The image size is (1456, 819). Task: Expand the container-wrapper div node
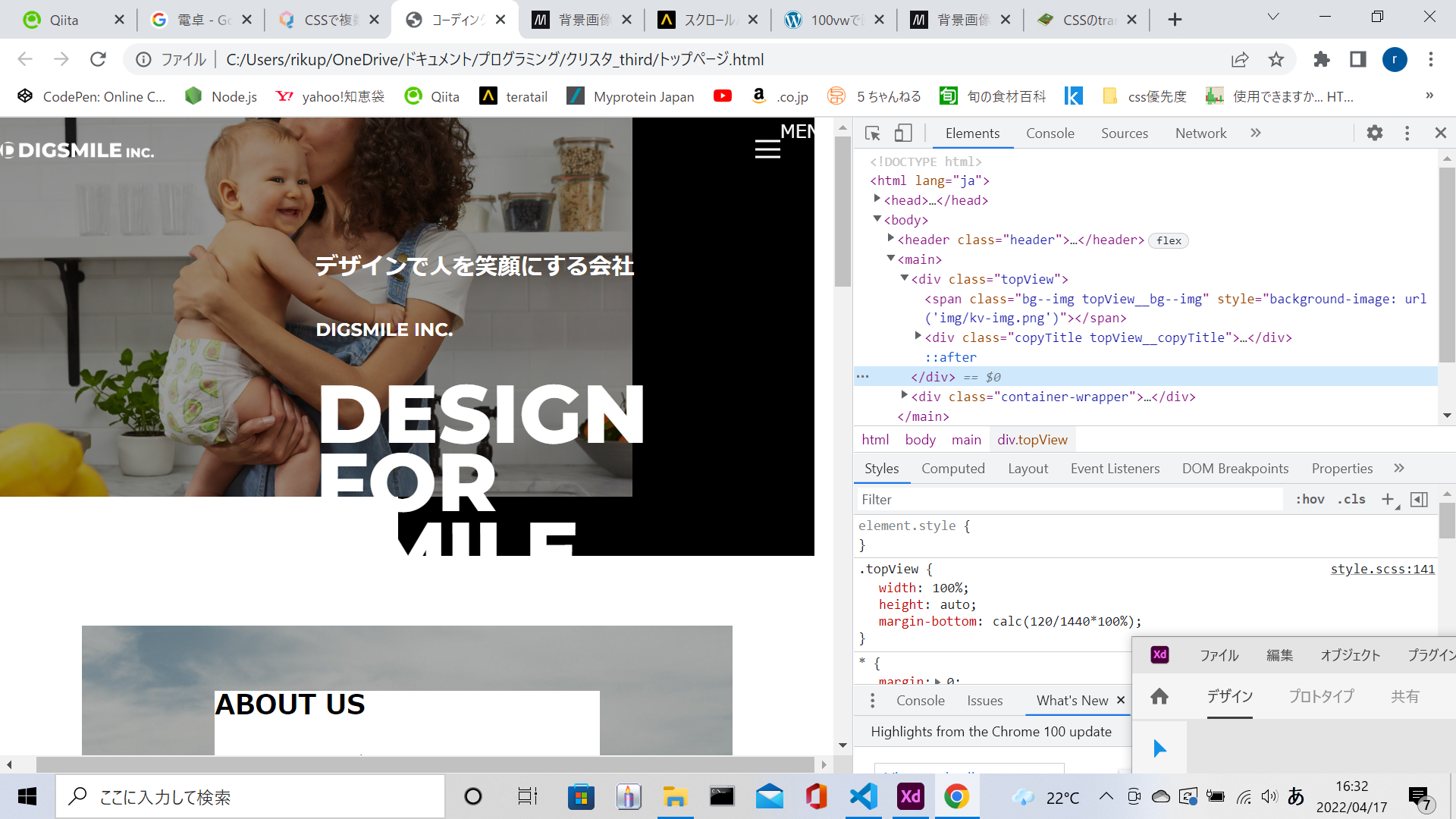tap(905, 396)
